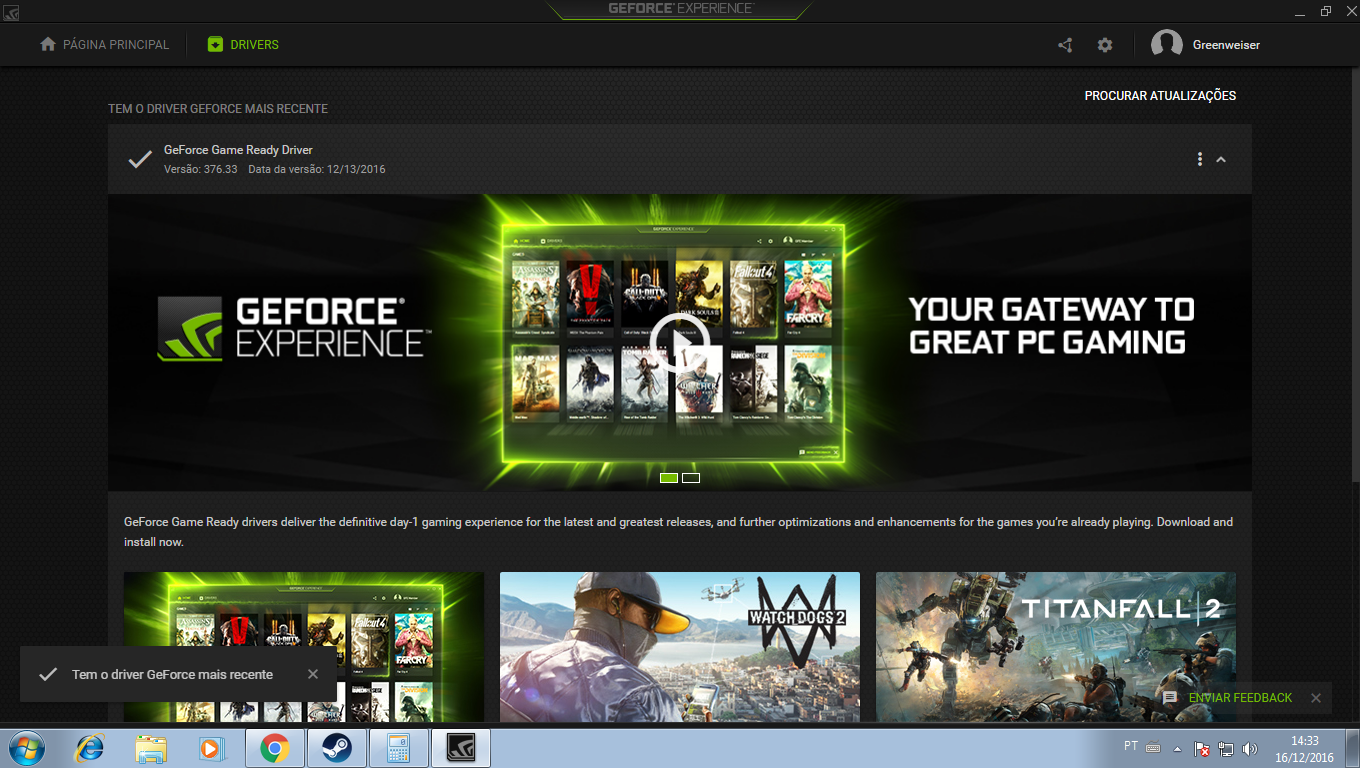Click heading Tem o driver GeForce mais recente
The image size is (1360, 768).
coord(218,108)
